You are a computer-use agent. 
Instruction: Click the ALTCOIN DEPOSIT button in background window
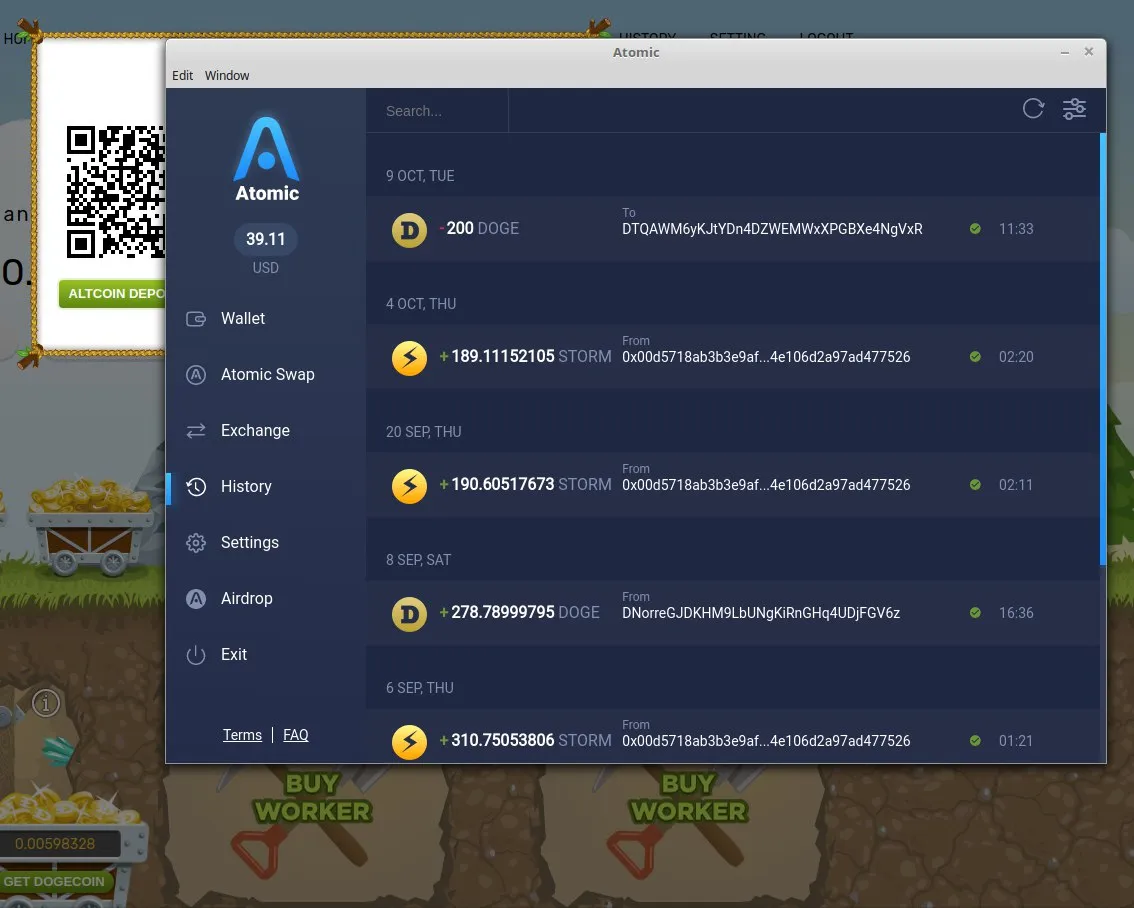tap(113, 294)
